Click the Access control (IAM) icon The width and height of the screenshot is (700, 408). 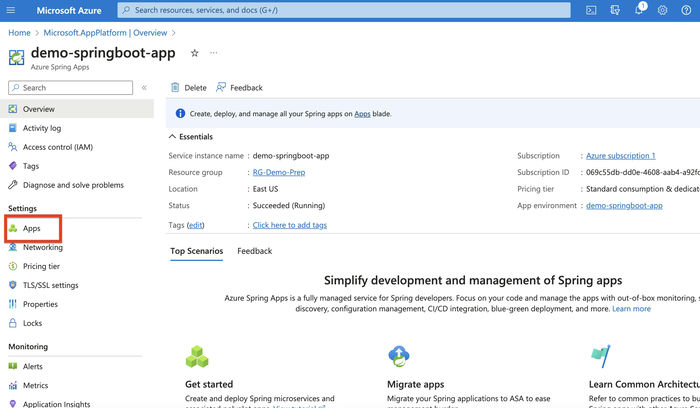13,147
